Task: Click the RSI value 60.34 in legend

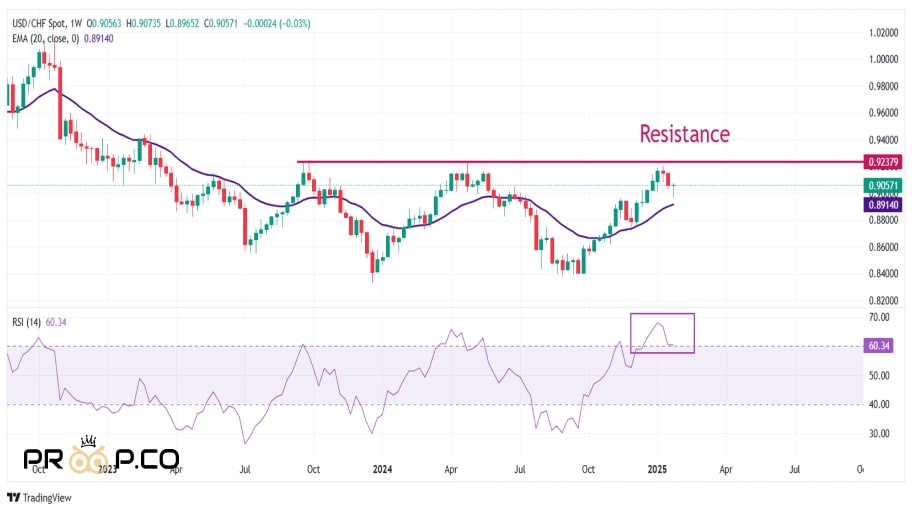Action: coord(56,322)
